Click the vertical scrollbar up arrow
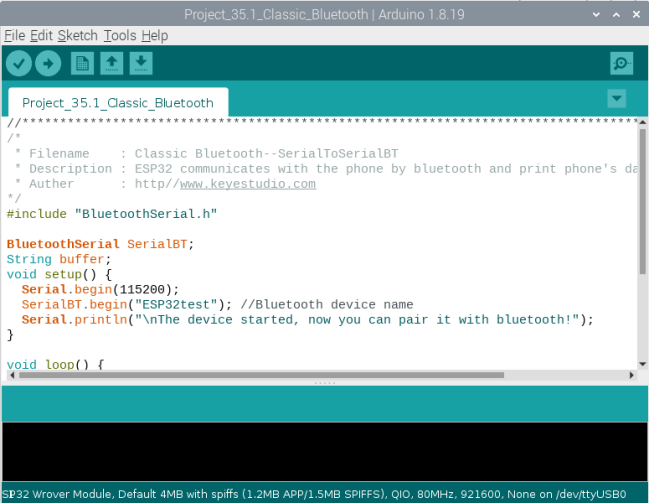The height and width of the screenshot is (503, 650). (643, 122)
